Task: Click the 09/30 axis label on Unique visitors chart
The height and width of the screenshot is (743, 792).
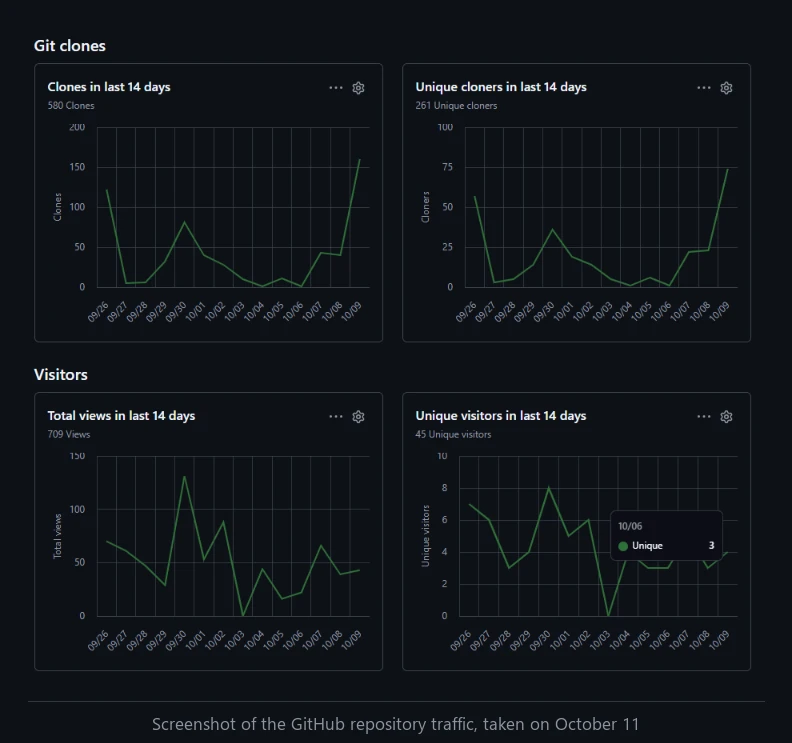Action: pos(539,640)
